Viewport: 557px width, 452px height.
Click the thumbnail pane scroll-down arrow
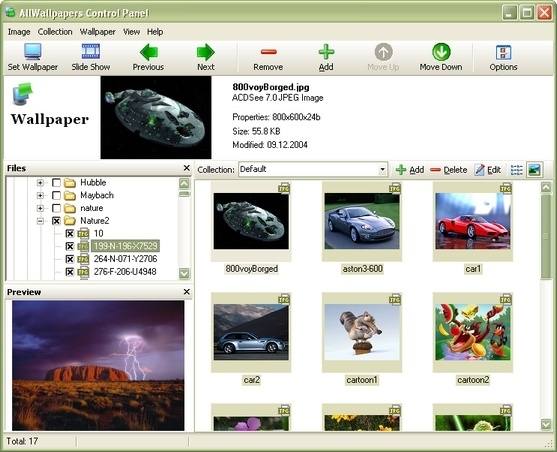coord(546,424)
